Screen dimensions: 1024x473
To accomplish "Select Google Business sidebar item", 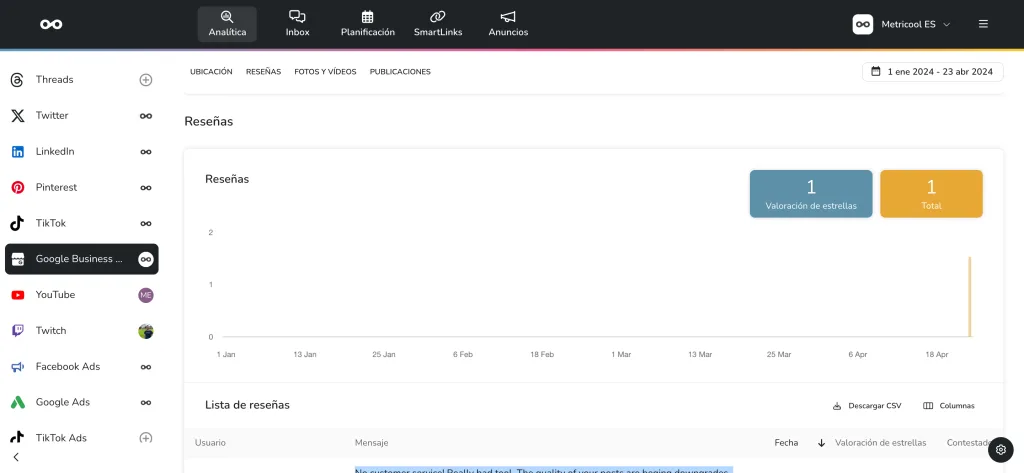I will point(82,259).
